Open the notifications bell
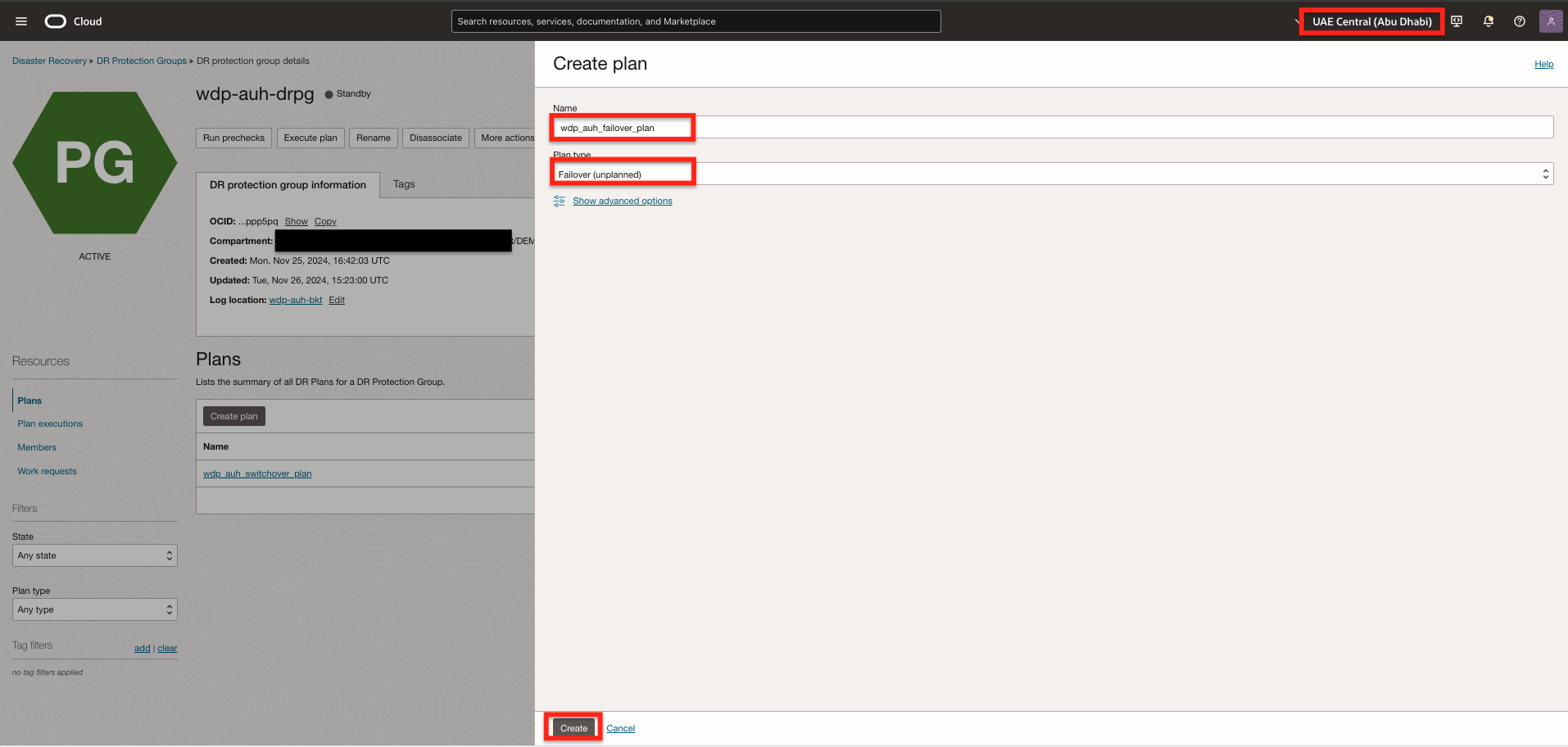Viewport: 1568px width, 747px height. pos(1489,21)
